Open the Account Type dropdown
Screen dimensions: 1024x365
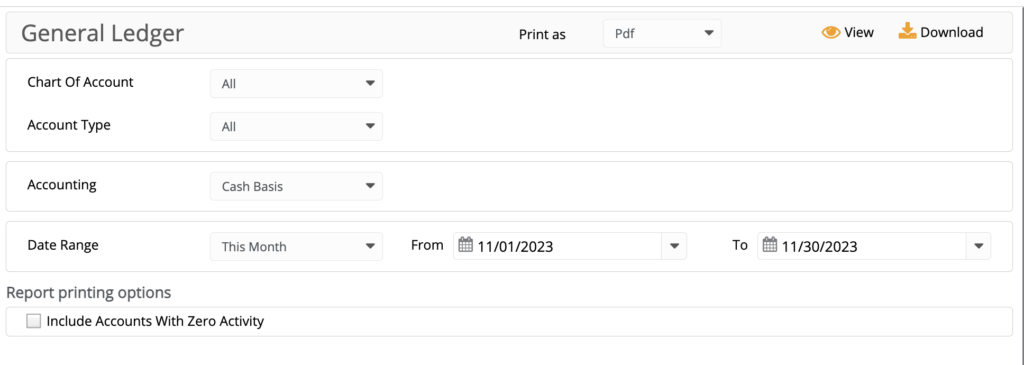coord(296,126)
